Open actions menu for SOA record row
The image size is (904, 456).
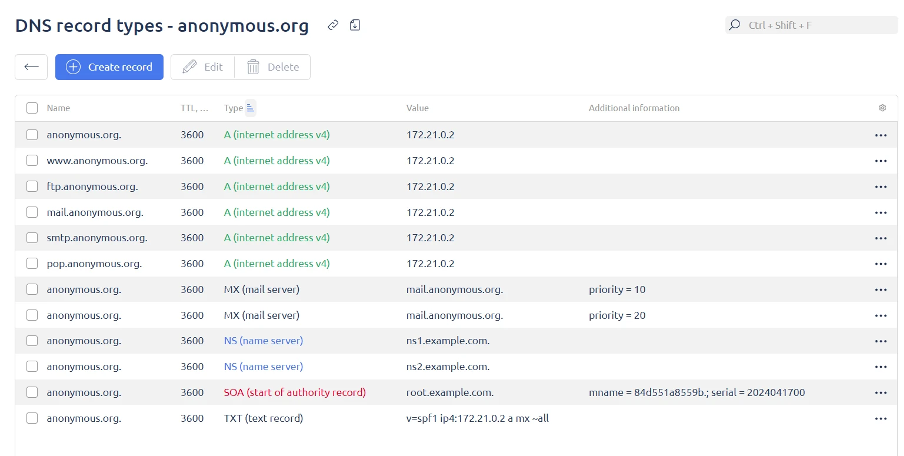880,393
